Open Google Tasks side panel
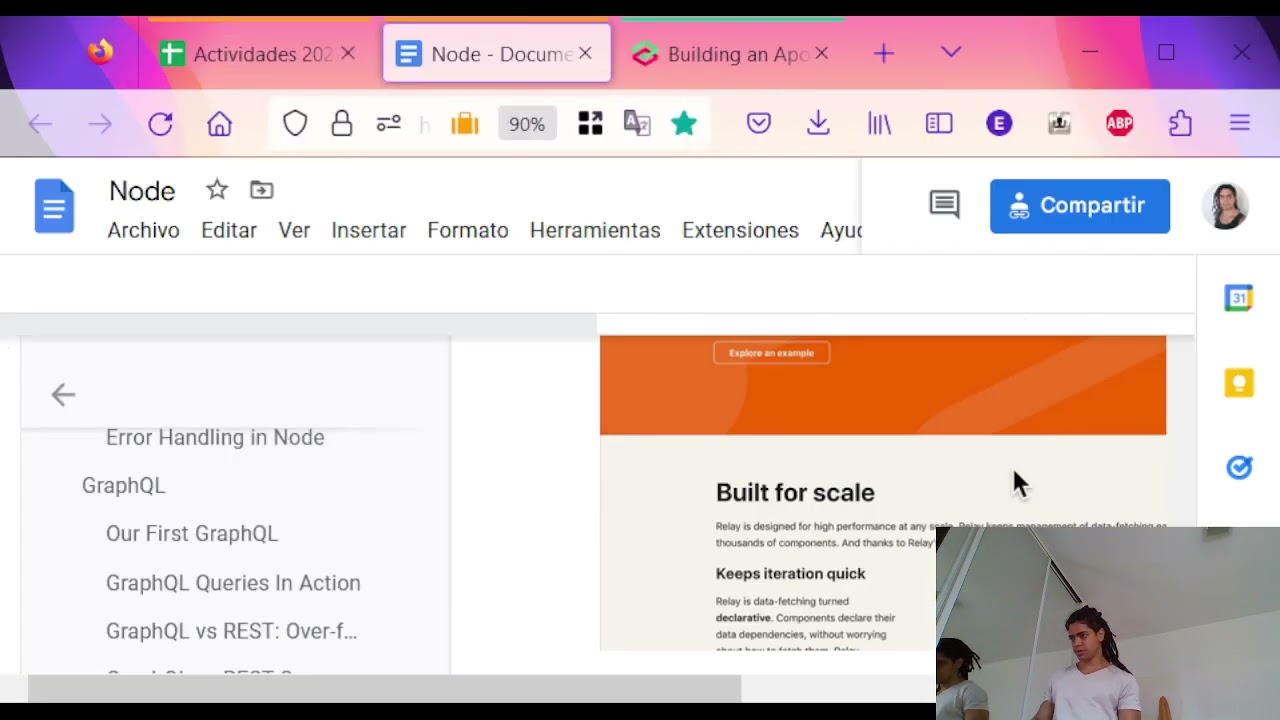This screenshot has width=1280, height=720. [1239, 467]
